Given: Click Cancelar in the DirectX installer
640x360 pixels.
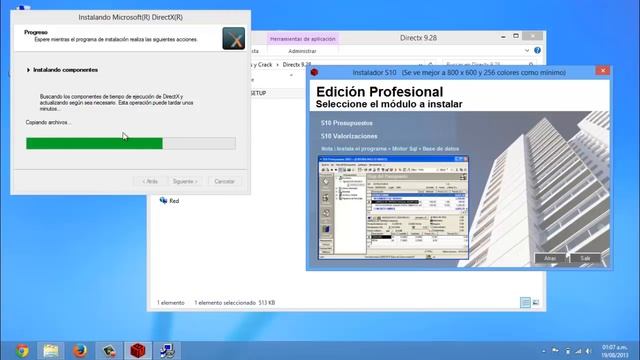Looking at the screenshot, I should pos(224,181).
